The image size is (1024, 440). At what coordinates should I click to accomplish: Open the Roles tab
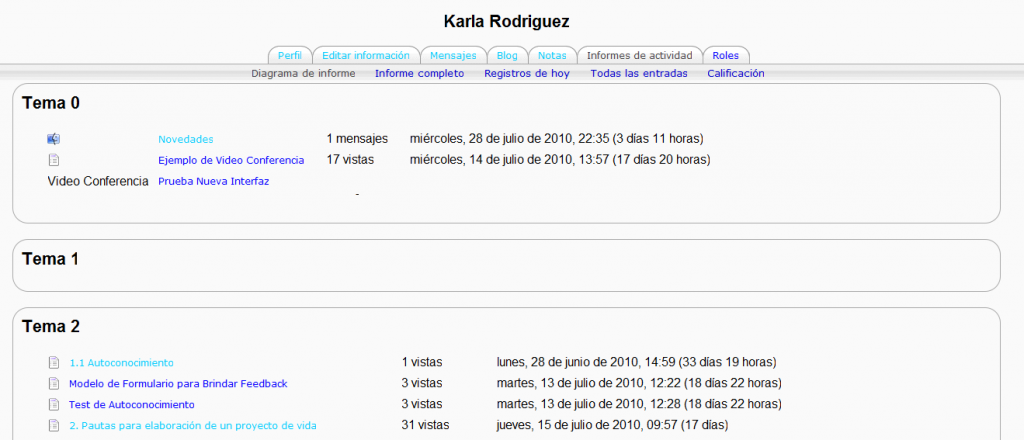pyautogui.click(x=725, y=56)
